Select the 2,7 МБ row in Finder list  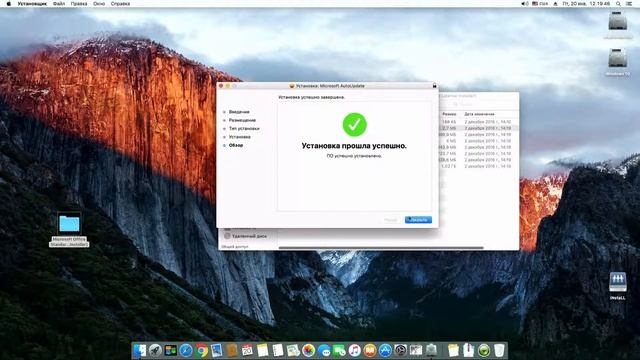click(478, 128)
